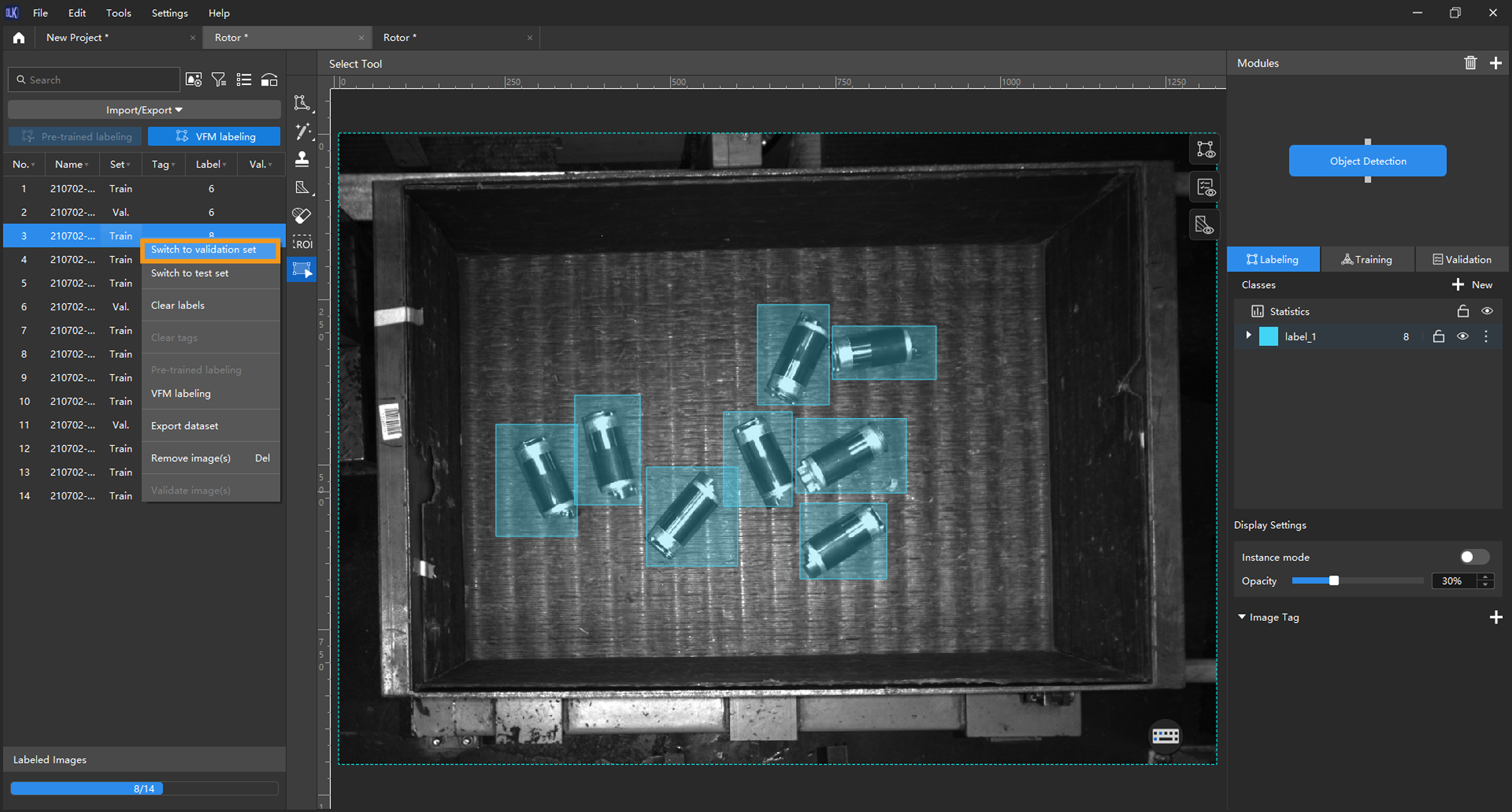The image size is (1512, 812).
Task: Toggle visibility of all classes eye icon
Action: pyautogui.click(x=1487, y=311)
